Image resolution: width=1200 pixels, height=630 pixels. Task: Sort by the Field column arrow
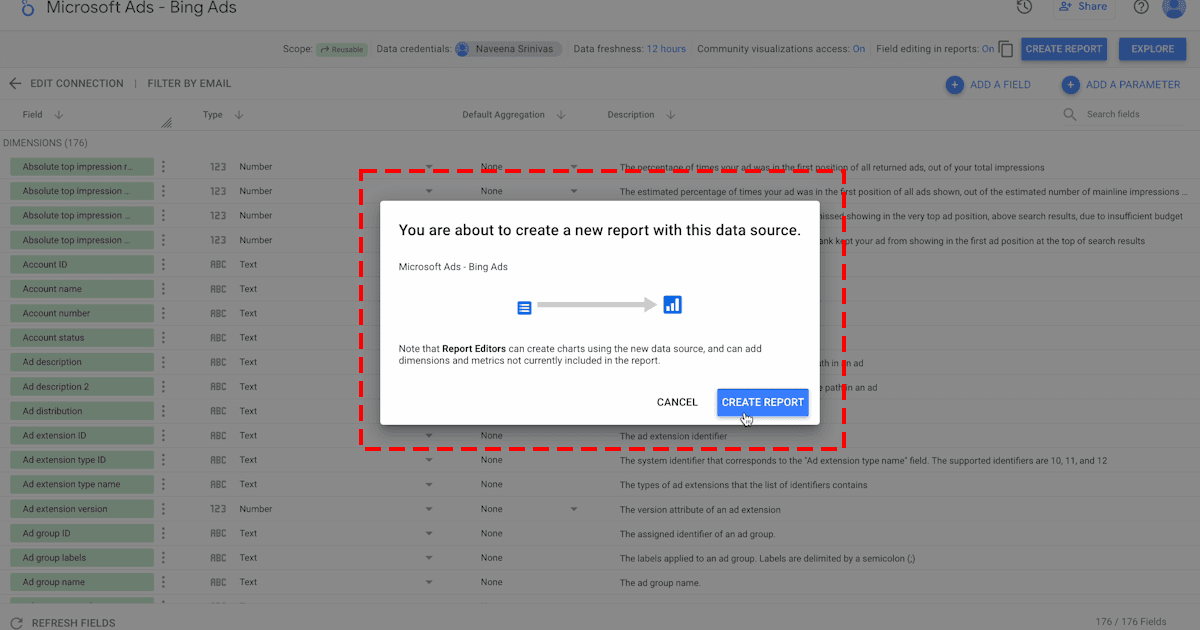point(59,115)
